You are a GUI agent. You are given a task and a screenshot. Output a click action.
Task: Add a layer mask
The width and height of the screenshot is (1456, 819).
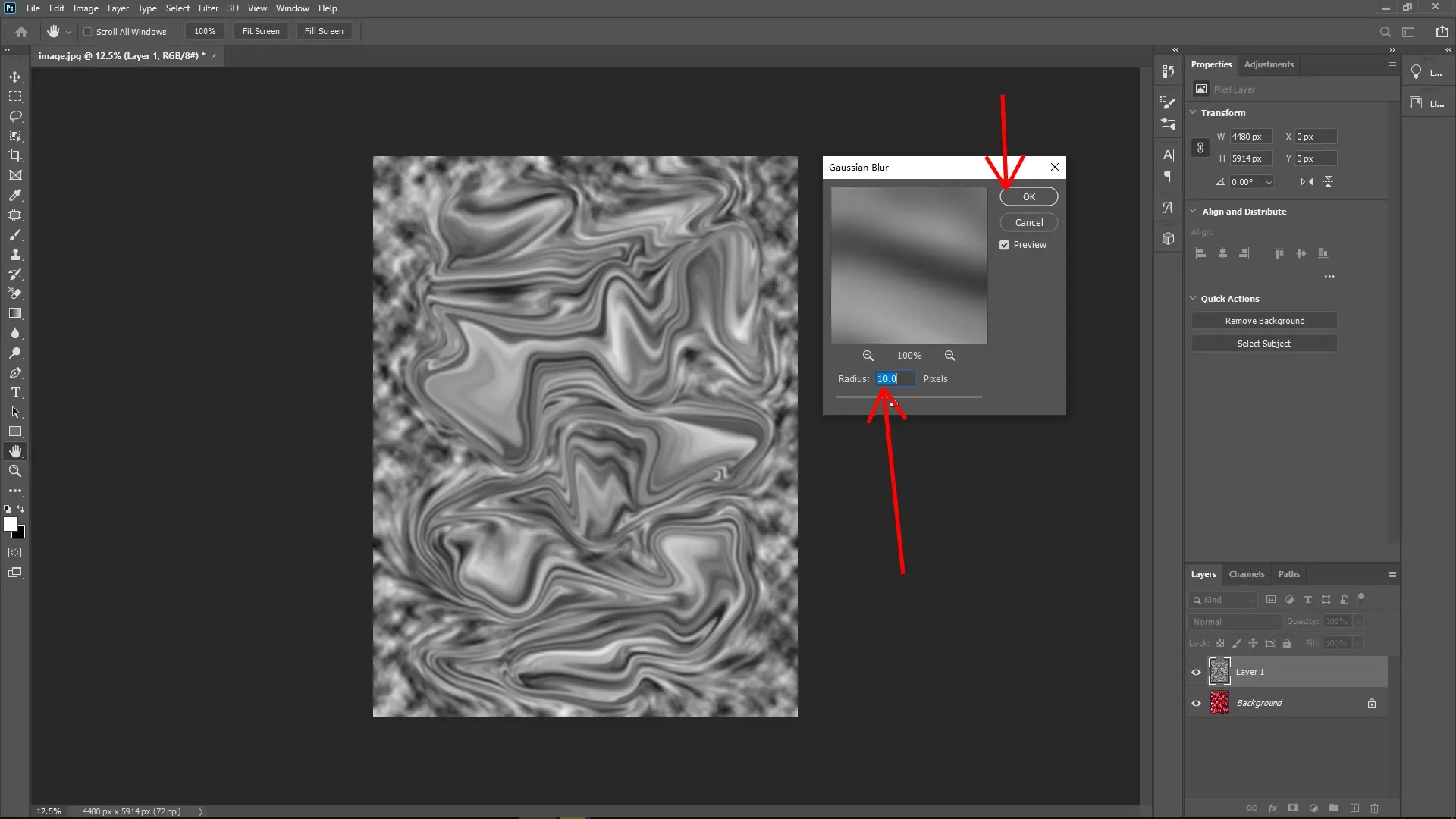point(1291,808)
